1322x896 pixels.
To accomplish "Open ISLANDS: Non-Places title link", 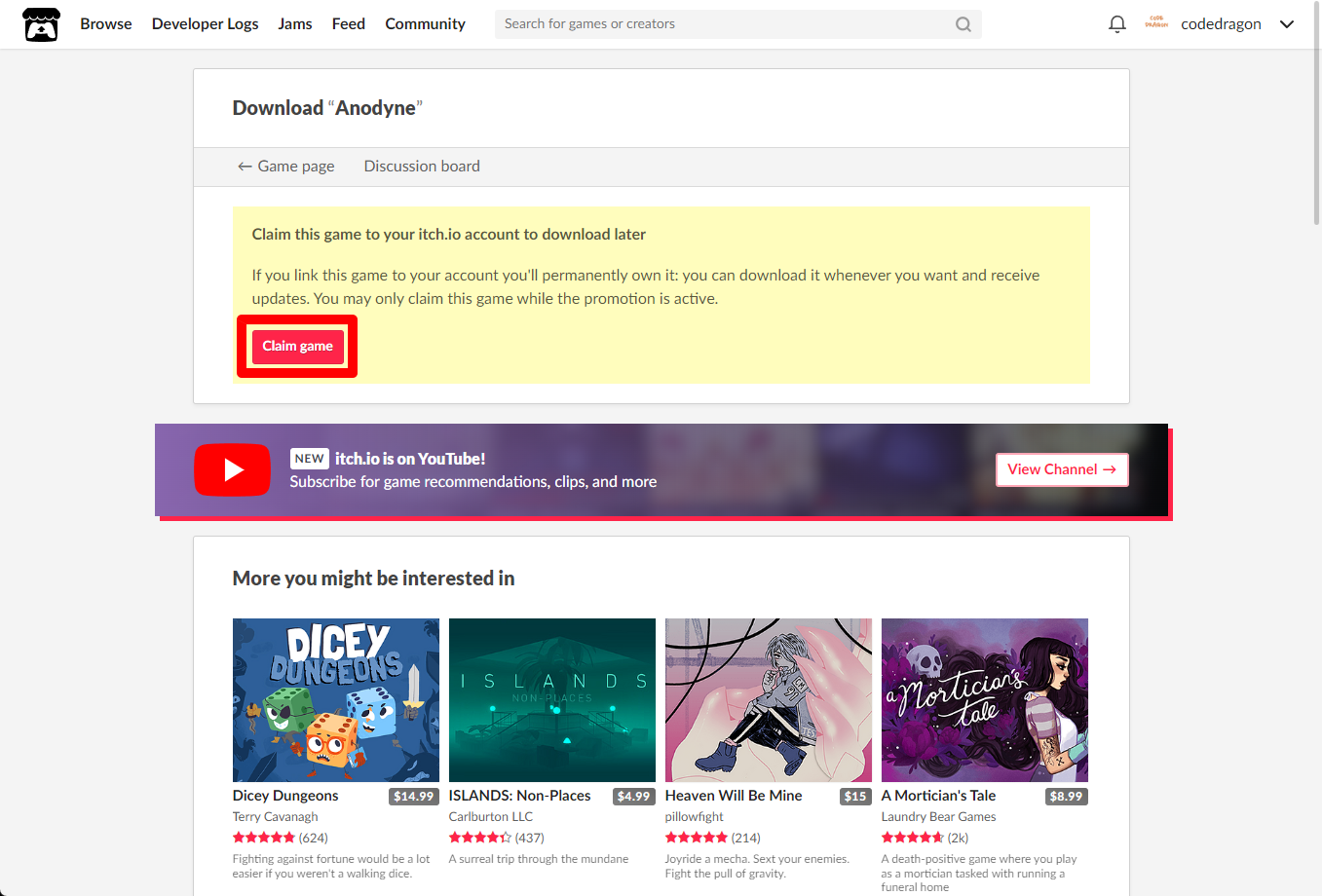I will [x=520, y=796].
